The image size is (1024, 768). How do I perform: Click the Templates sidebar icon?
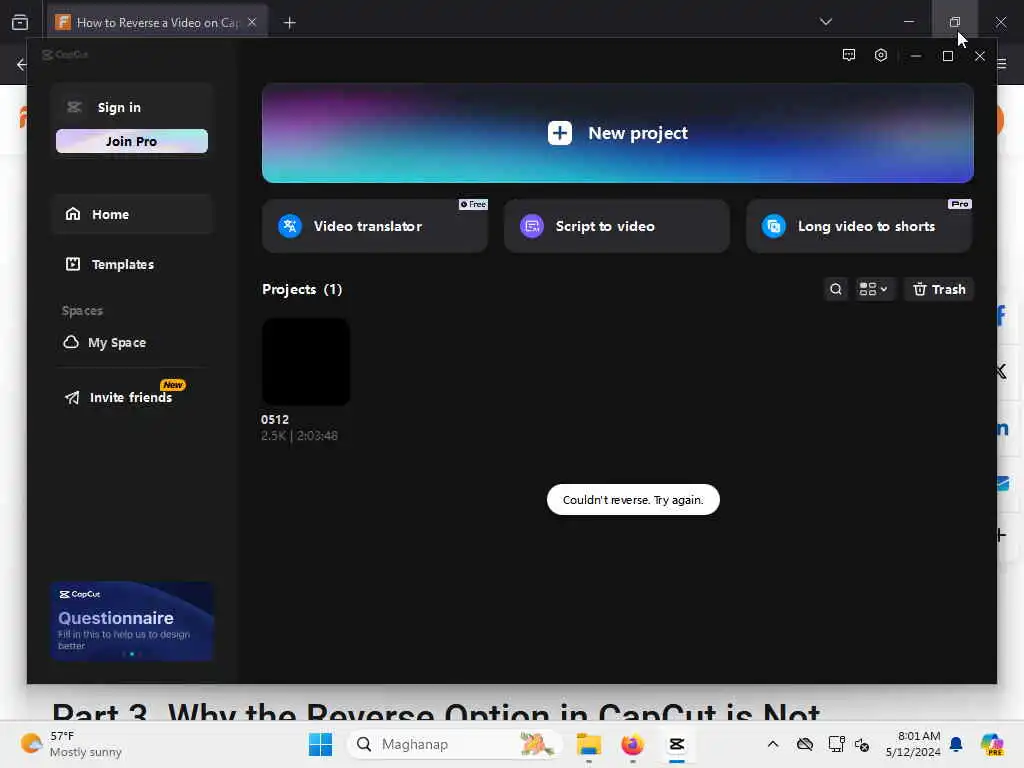tap(73, 264)
